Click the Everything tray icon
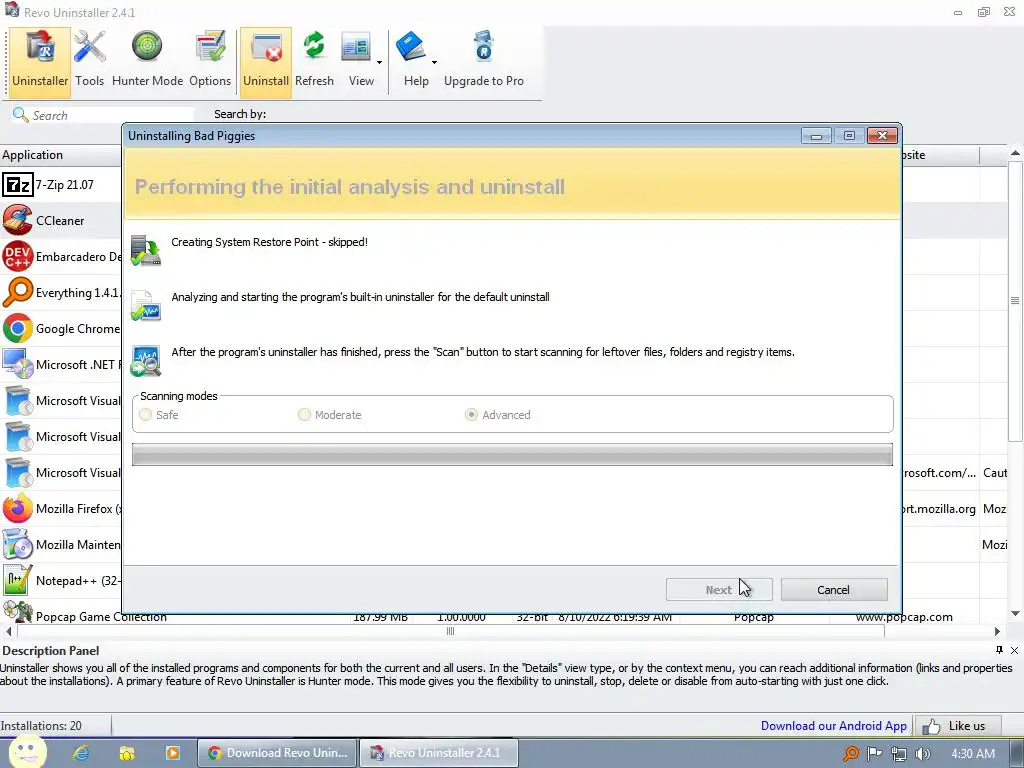 (851, 754)
